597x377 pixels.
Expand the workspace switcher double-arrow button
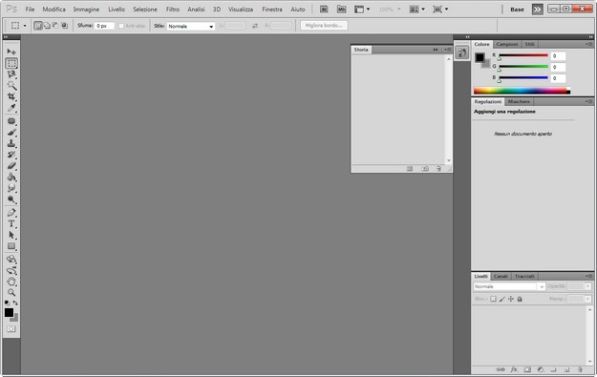point(537,10)
